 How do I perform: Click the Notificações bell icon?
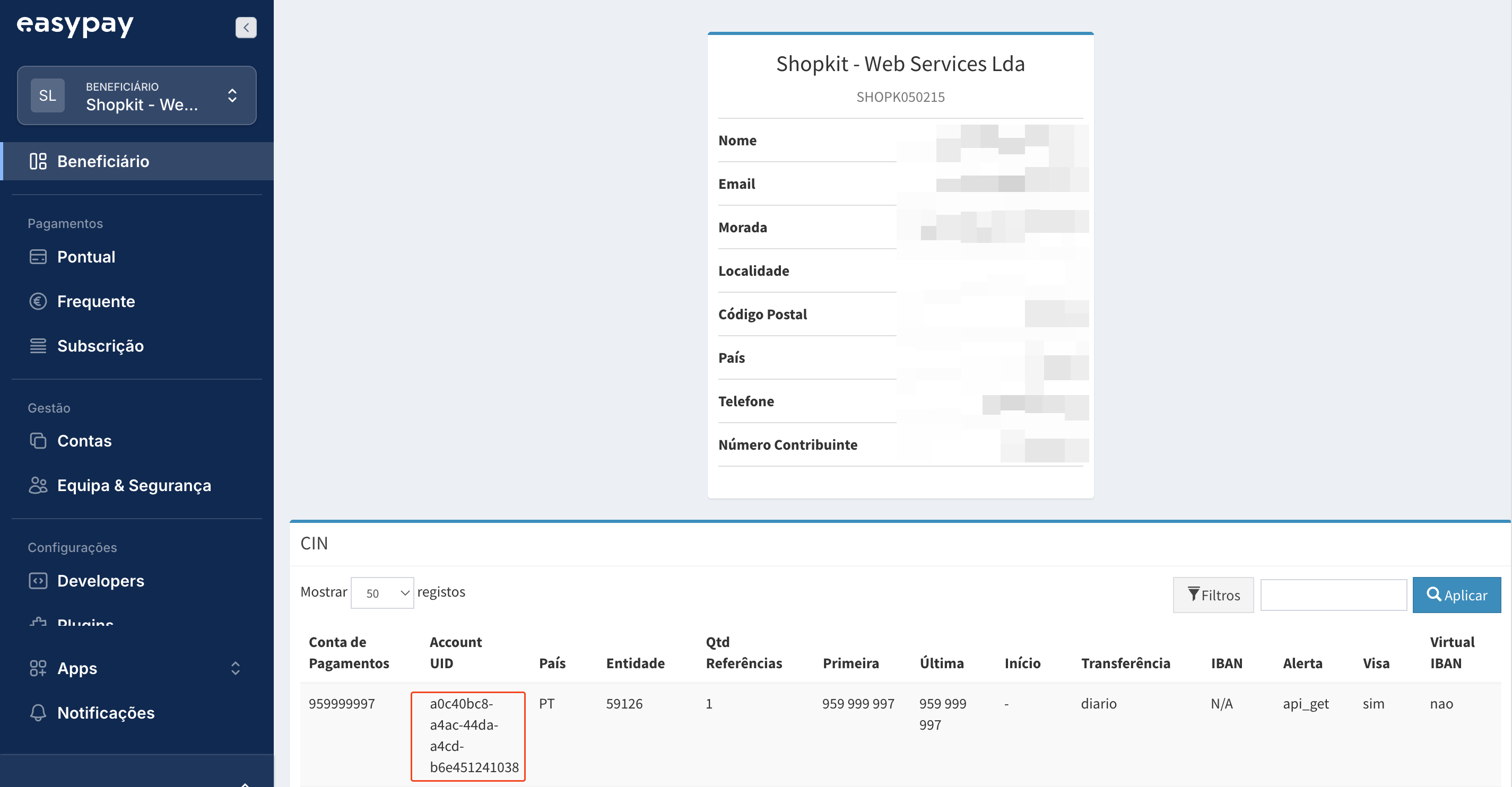point(38,712)
